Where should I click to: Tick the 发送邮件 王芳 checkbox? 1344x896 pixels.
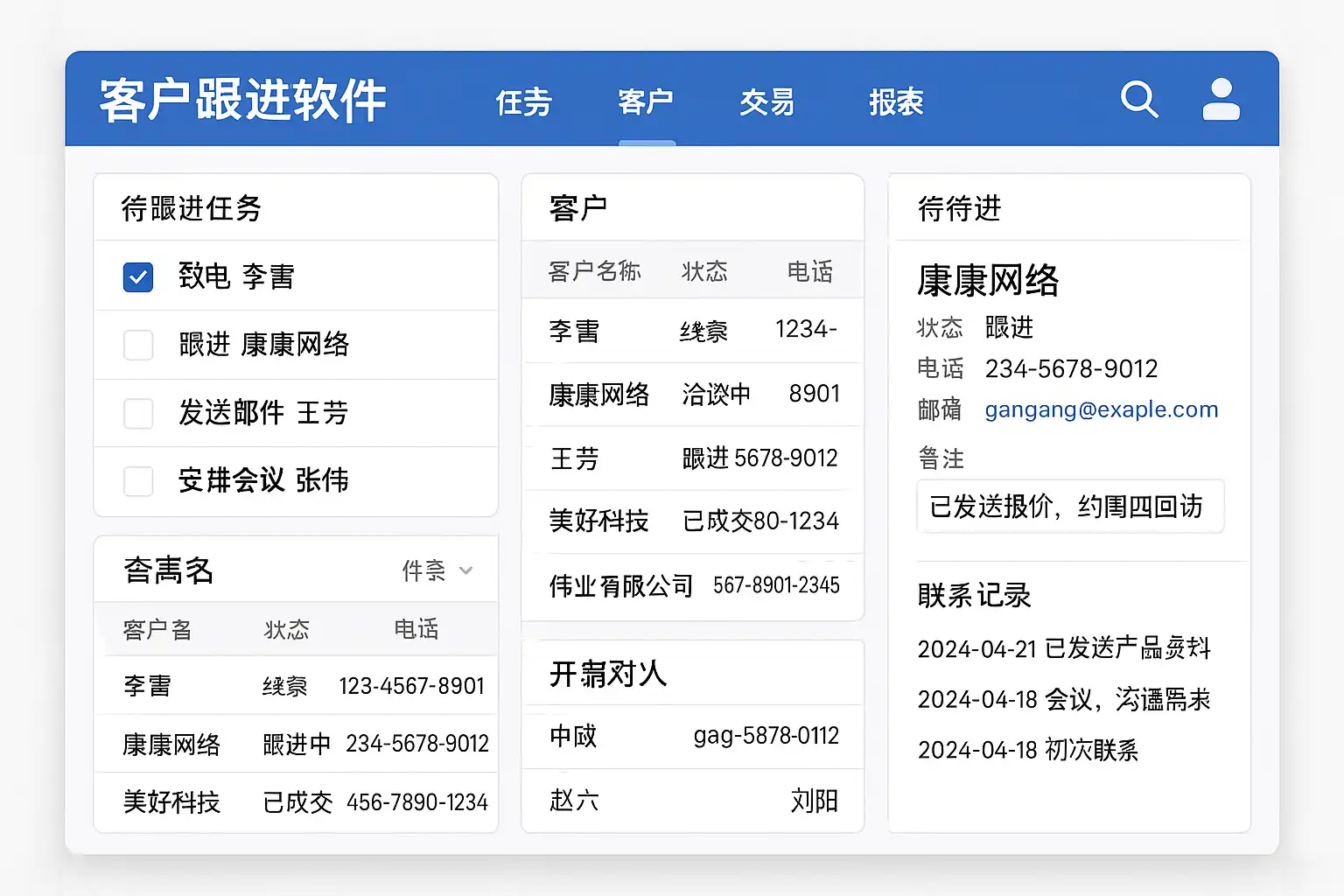tap(138, 413)
